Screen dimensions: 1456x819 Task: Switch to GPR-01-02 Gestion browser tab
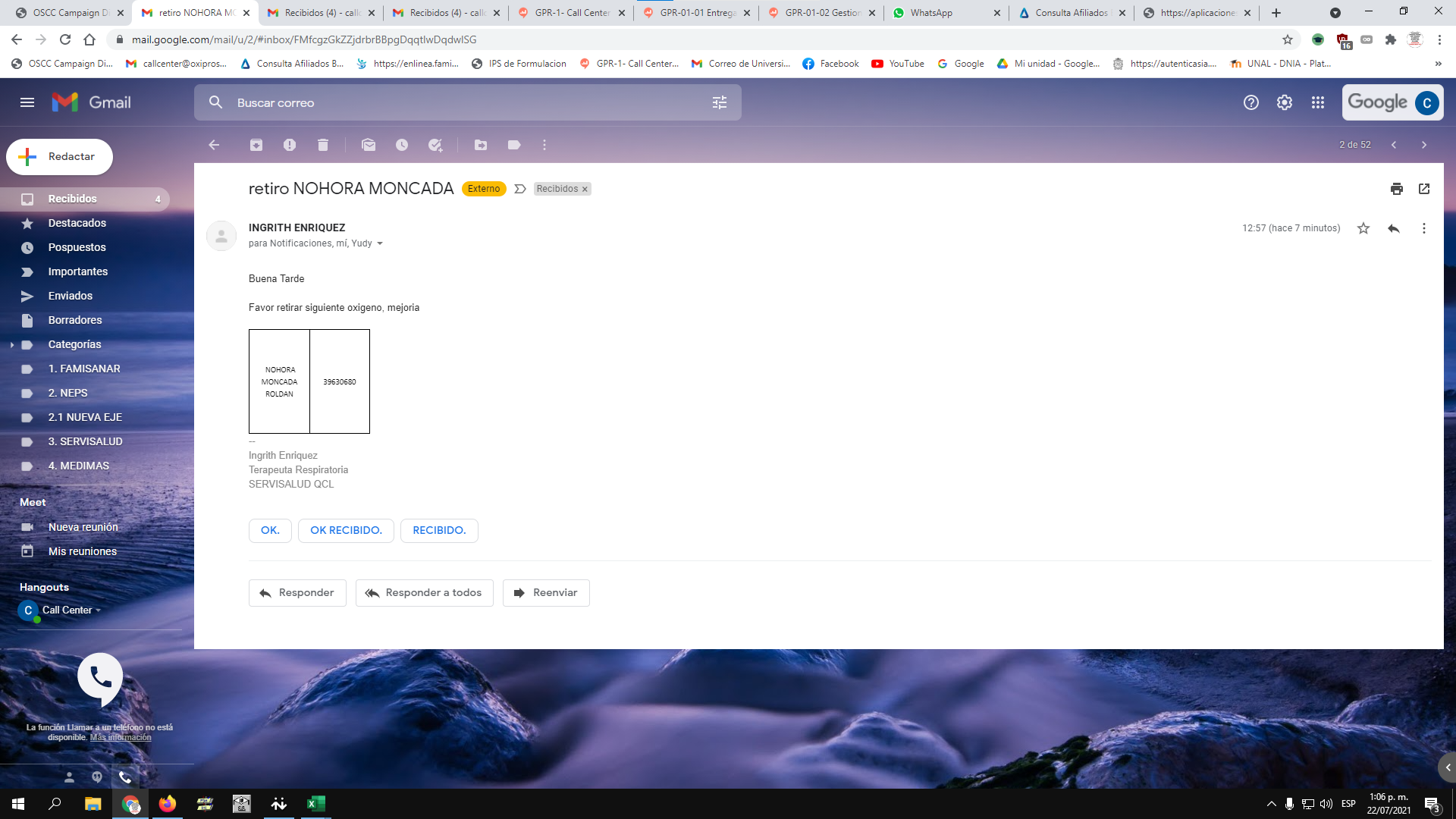pyautogui.click(x=821, y=13)
